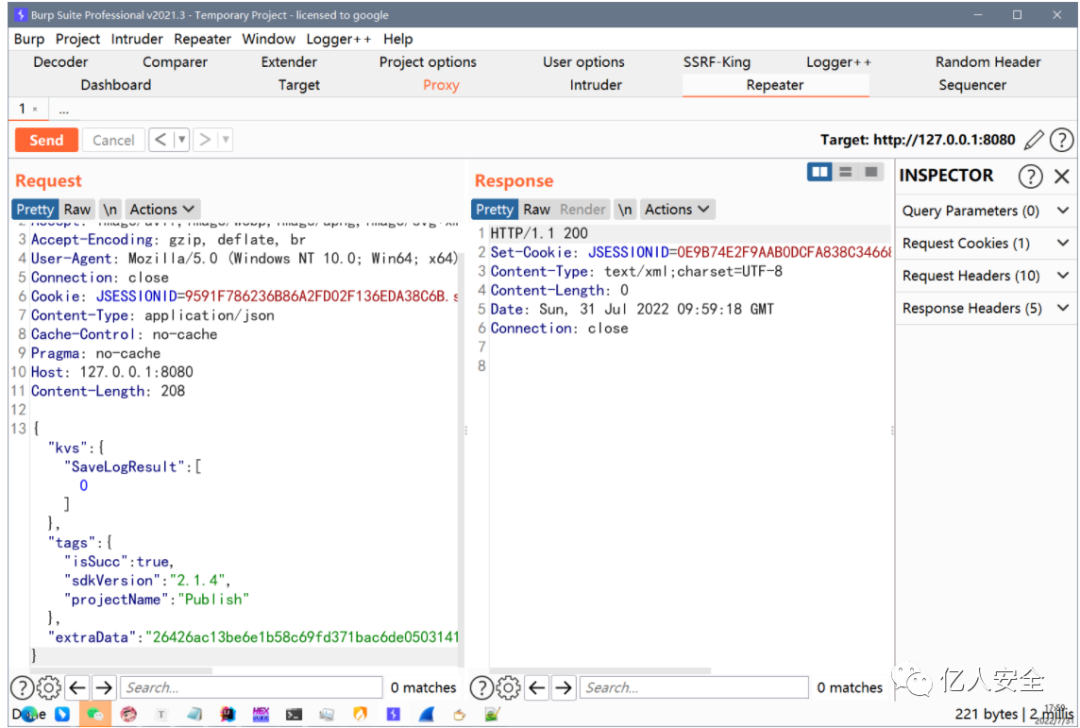Switch Response view to Pretty
This screenshot has width=1080, height=728.
pos(495,209)
